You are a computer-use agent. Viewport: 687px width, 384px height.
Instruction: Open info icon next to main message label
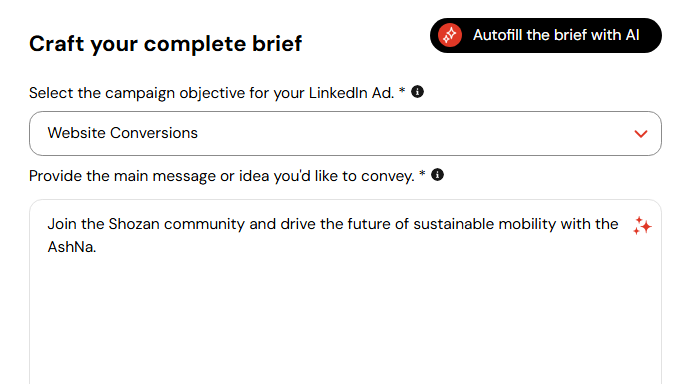pos(437,174)
